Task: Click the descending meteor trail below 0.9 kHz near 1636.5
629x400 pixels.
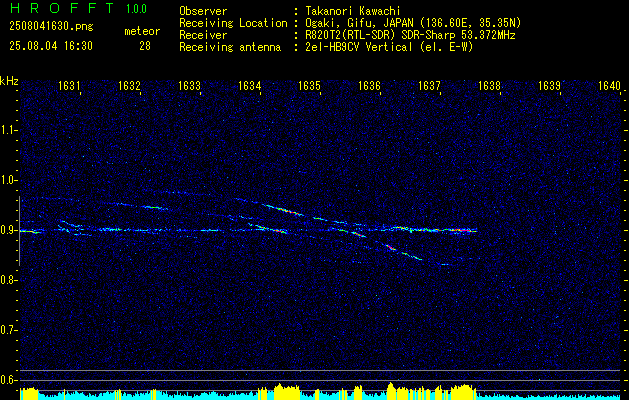Action: tap(402, 252)
